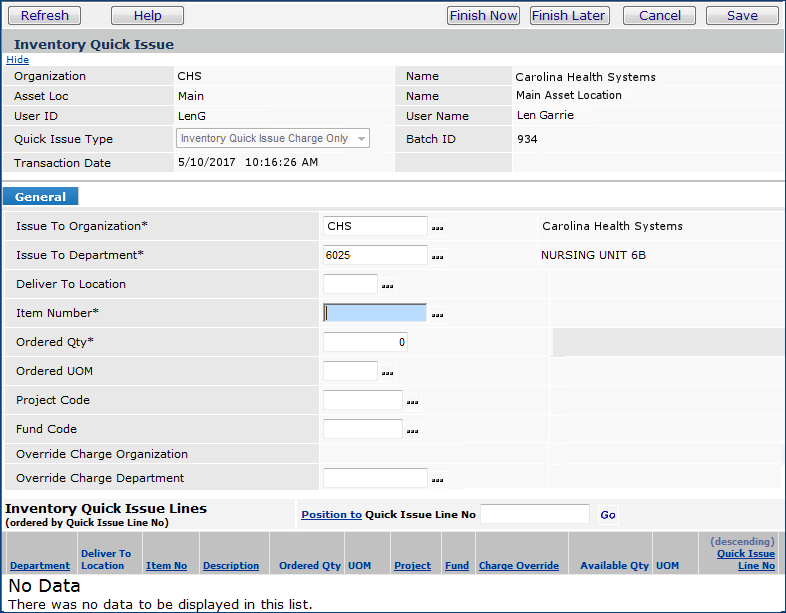Click the Finish Now button
This screenshot has width=786, height=613.
pyautogui.click(x=484, y=15)
